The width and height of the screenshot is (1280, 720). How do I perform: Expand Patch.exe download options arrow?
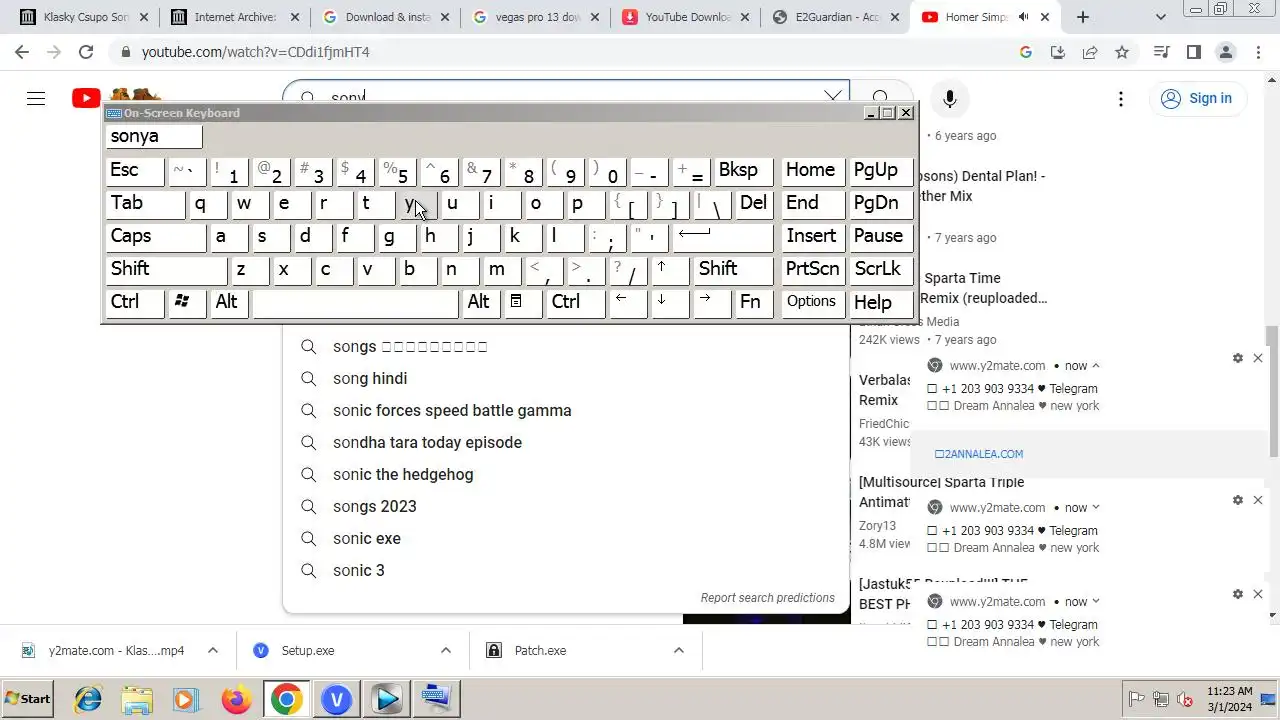[679, 650]
